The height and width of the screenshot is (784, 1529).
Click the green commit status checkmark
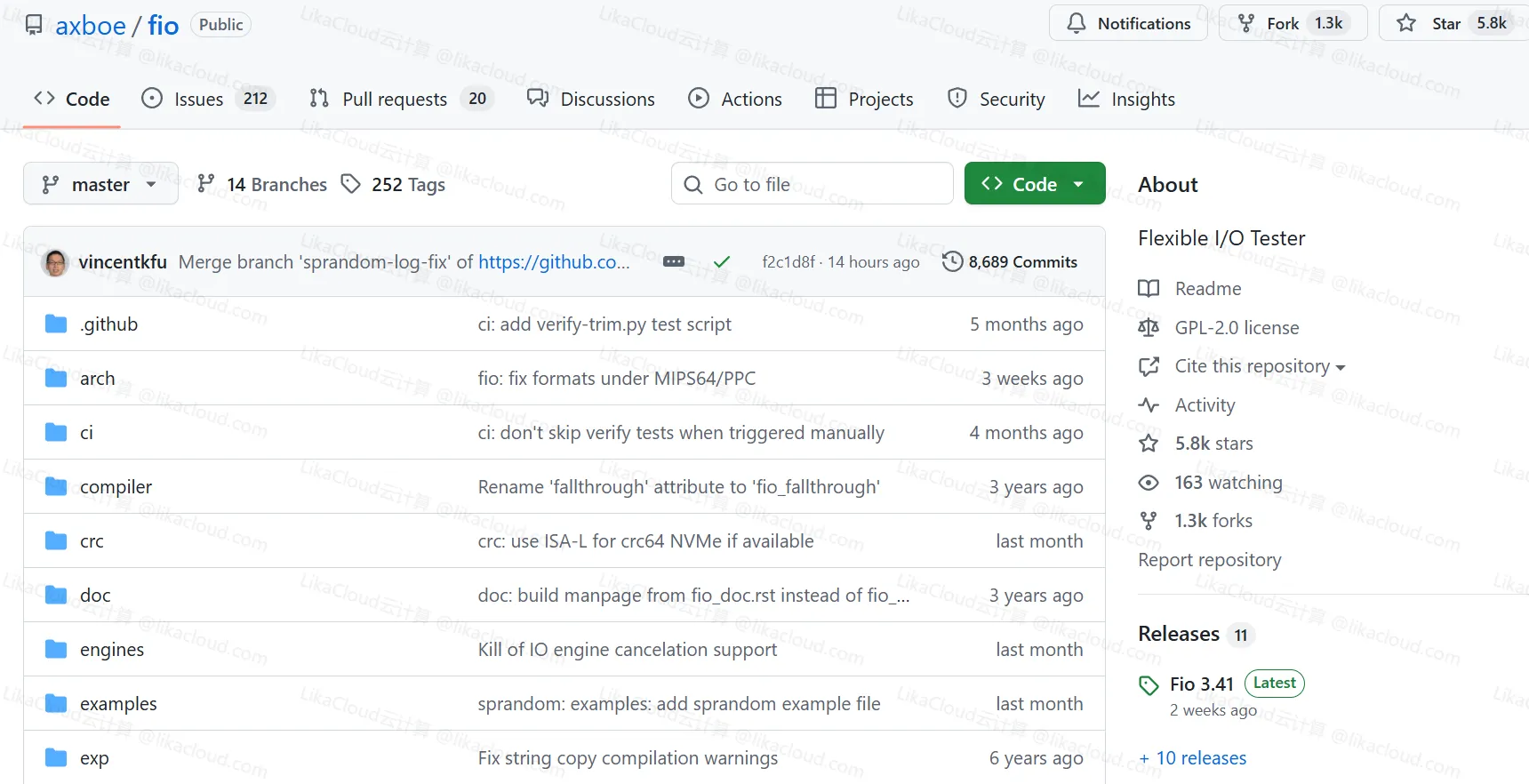coord(722,262)
